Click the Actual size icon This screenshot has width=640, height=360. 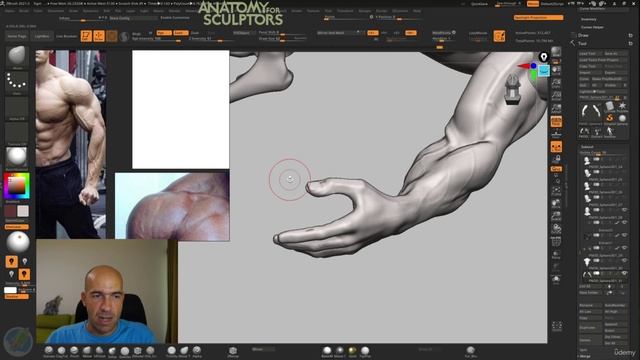(x=556, y=96)
